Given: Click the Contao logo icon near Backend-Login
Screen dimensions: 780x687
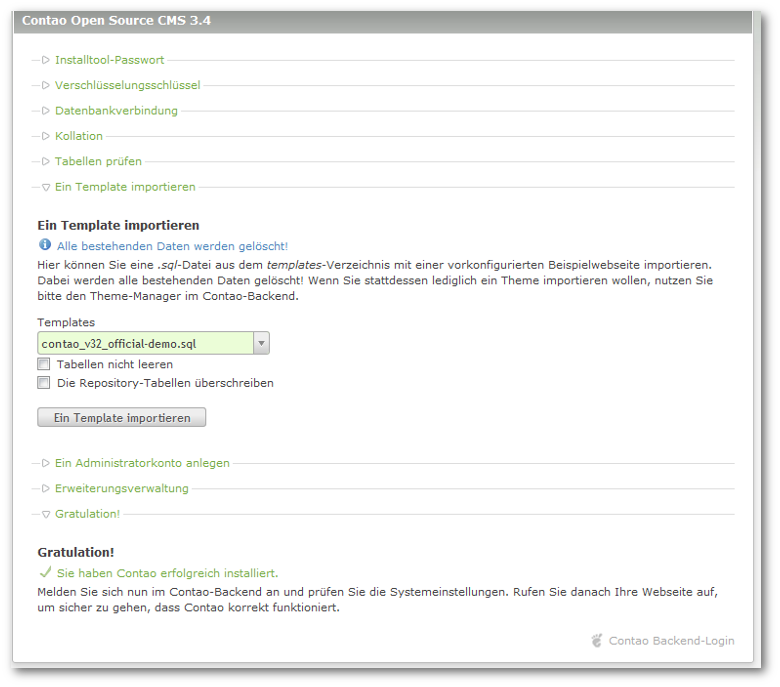Looking at the screenshot, I should click(597, 641).
